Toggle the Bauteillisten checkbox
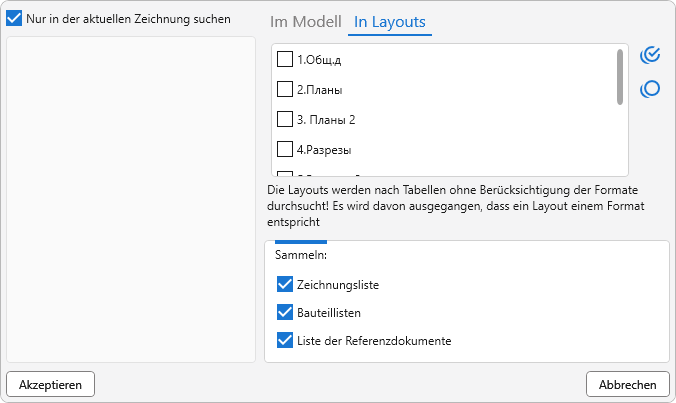This screenshot has height=403, width=676. click(285, 313)
